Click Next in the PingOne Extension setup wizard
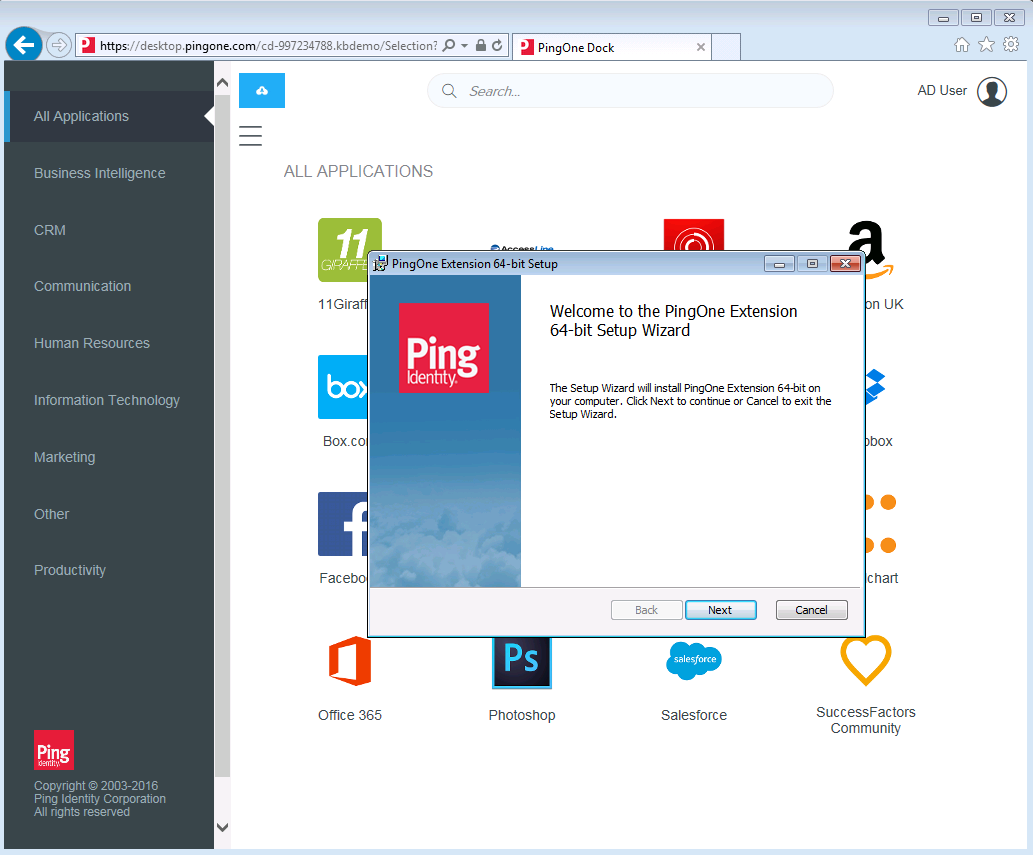This screenshot has height=855, width=1033. [x=720, y=609]
